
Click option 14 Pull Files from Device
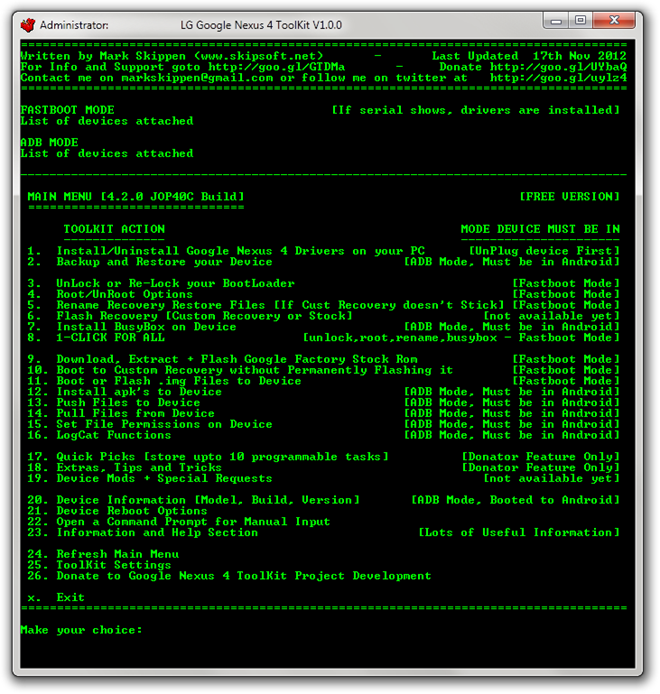coord(121,413)
